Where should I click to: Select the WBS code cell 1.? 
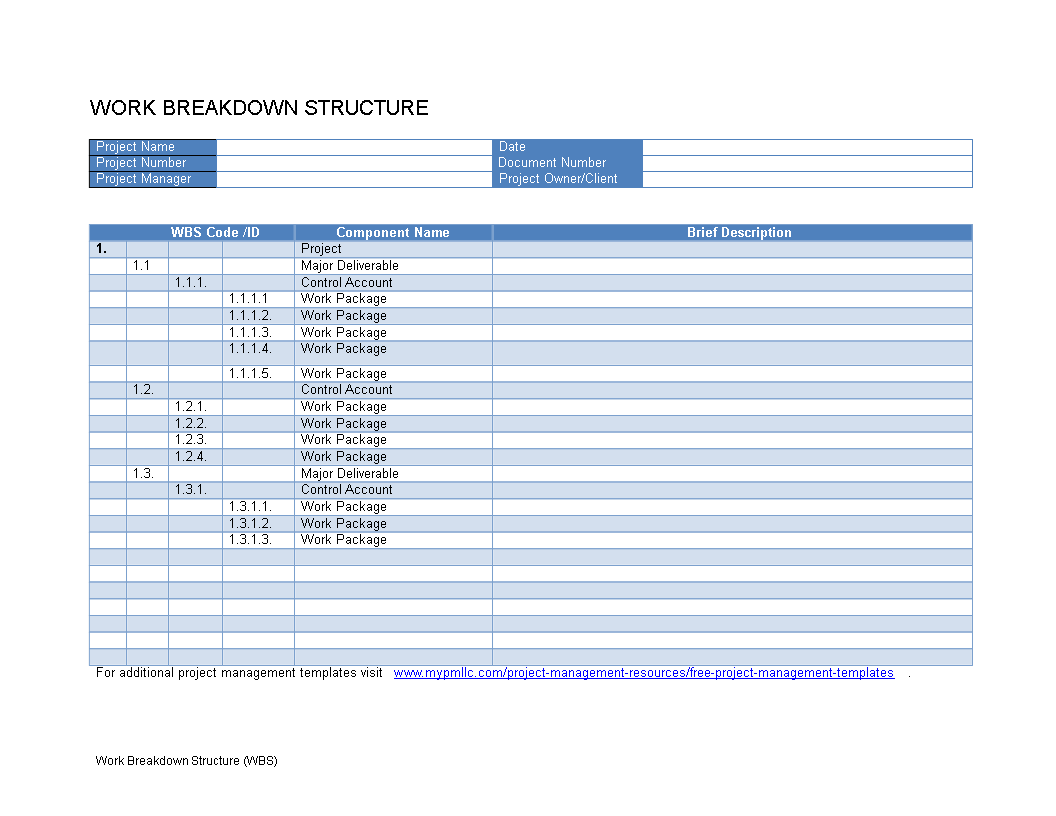(108, 249)
